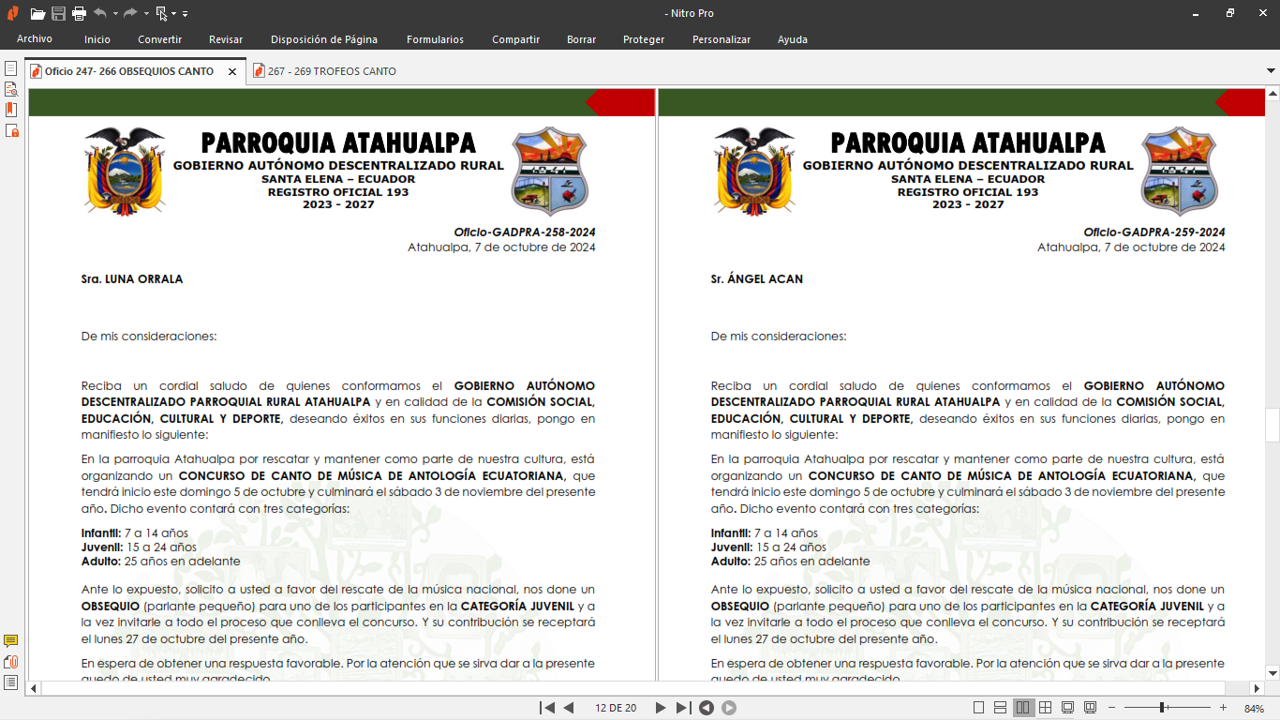Go to the last page of document
Viewport: 1280px width, 720px height.
click(683, 708)
